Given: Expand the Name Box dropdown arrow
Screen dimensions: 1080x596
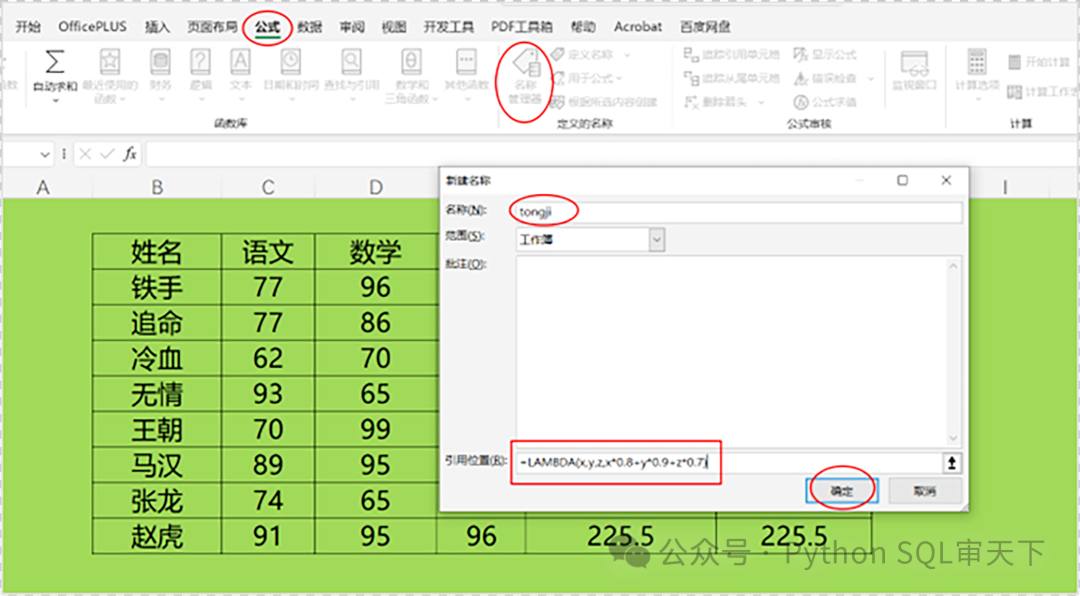Looking at the screenshot, I should [45, 154].
